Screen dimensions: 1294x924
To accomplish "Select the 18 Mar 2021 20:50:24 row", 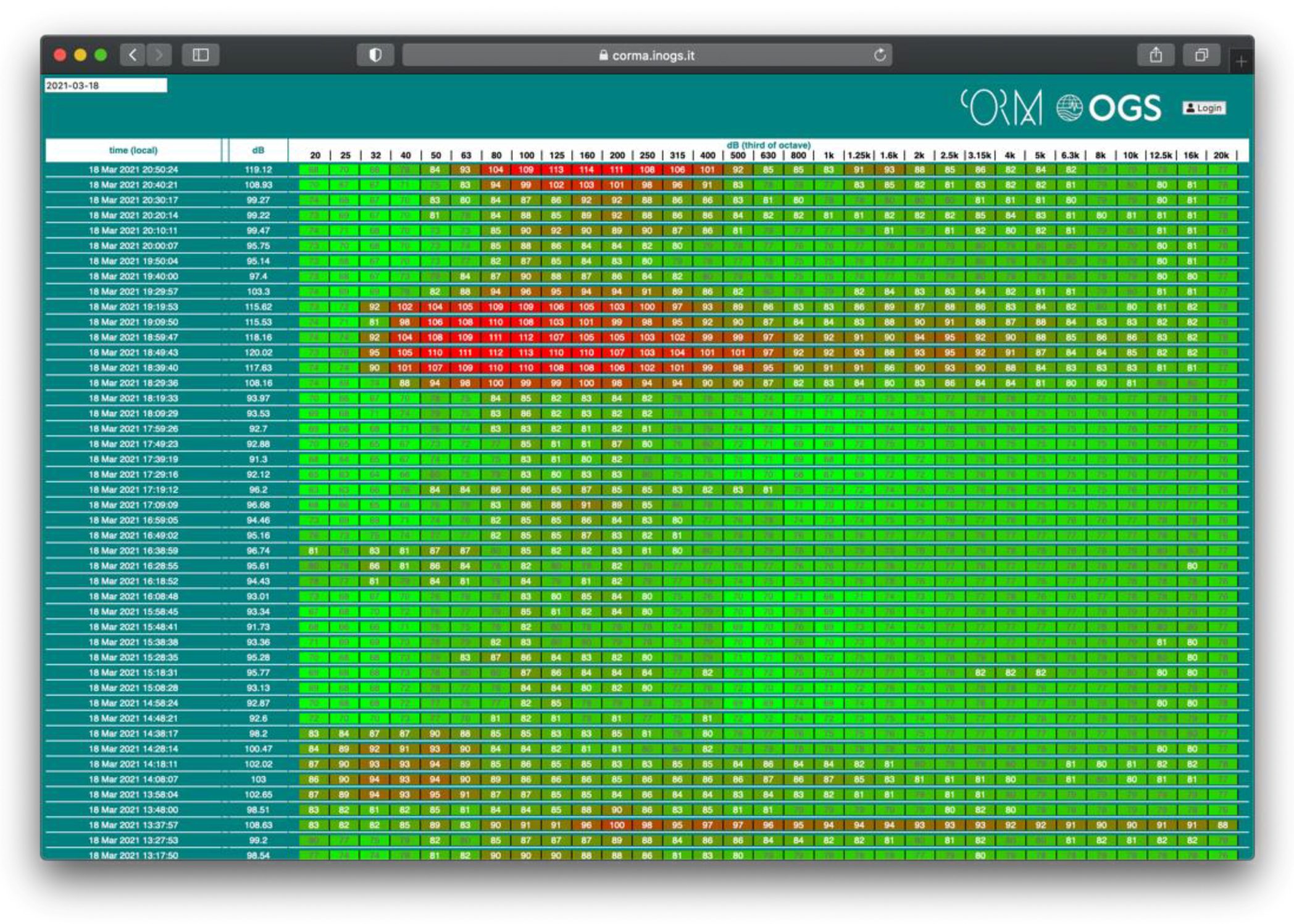I will pyautogui.click(x=133, y=170).
